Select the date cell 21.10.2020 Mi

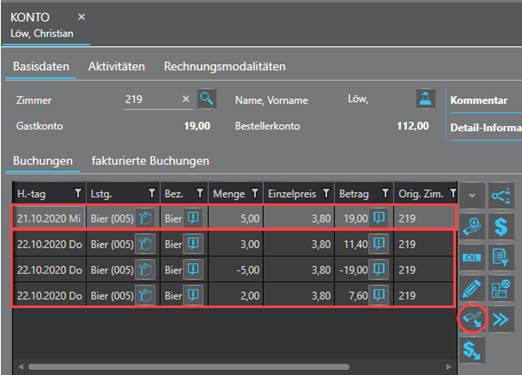tap(49, 218)
